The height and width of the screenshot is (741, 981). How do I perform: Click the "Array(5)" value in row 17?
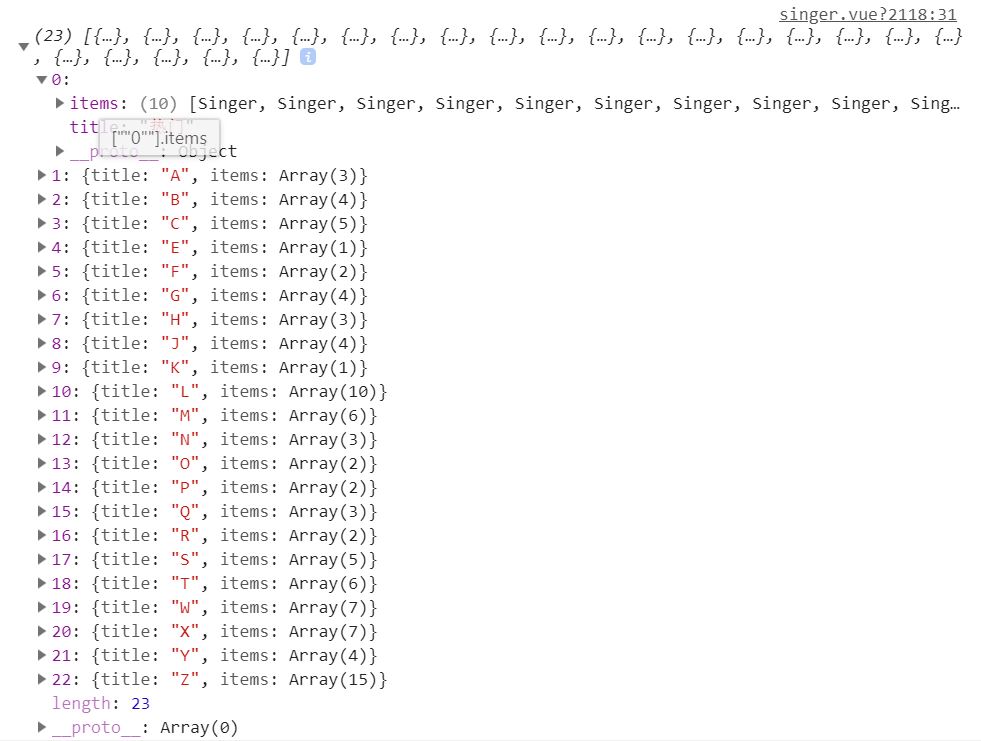pyautogui.click(x=328, y=560)
